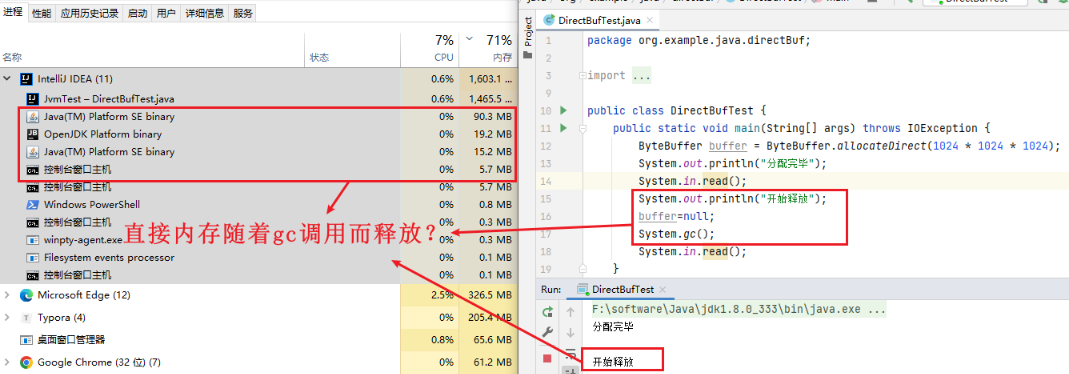The width and height of the screenshot is (1069, 374).
Task: Click the Java file icon on the editor tab
Action: coord(549,20)
